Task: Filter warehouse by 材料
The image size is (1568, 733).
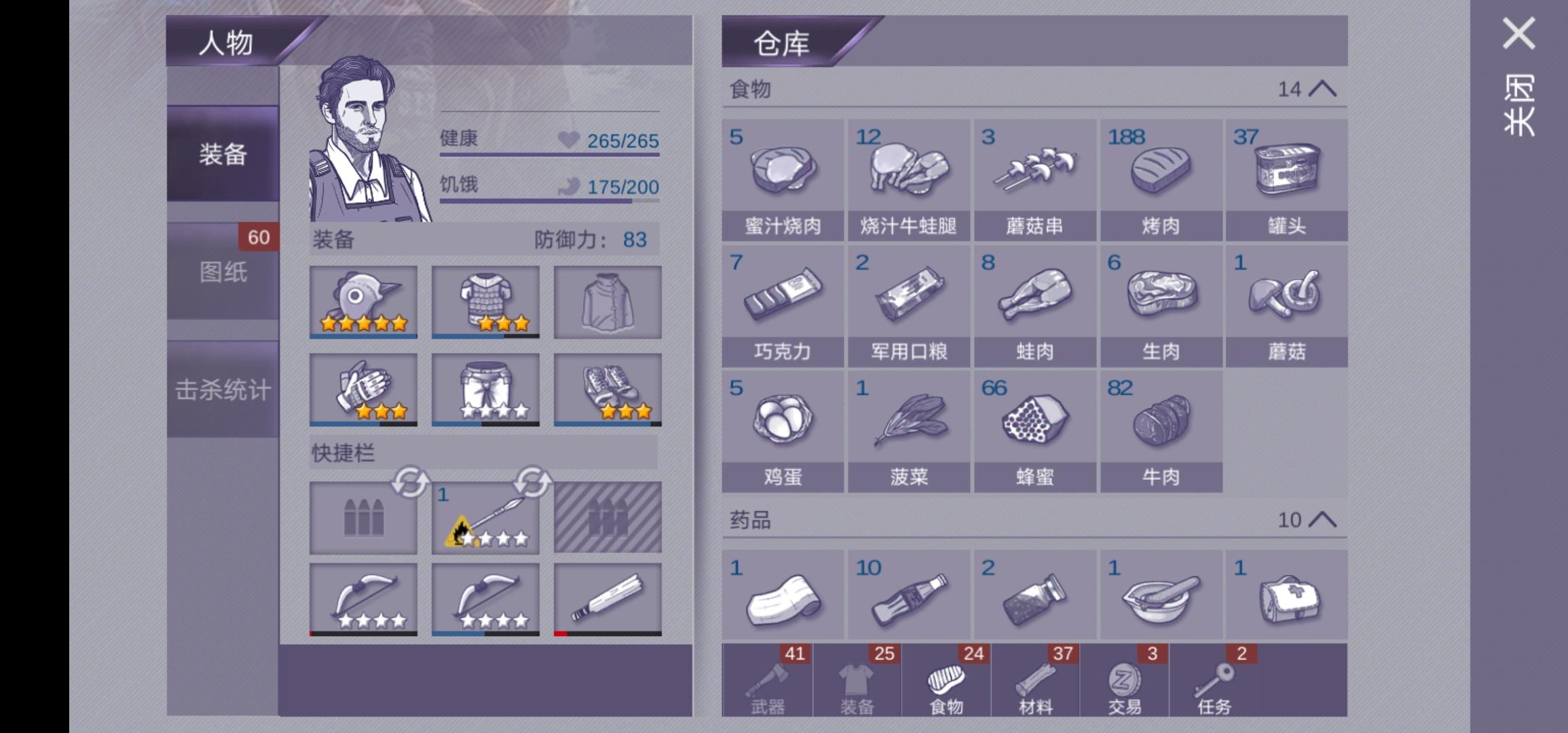Action: (1035, 681)
